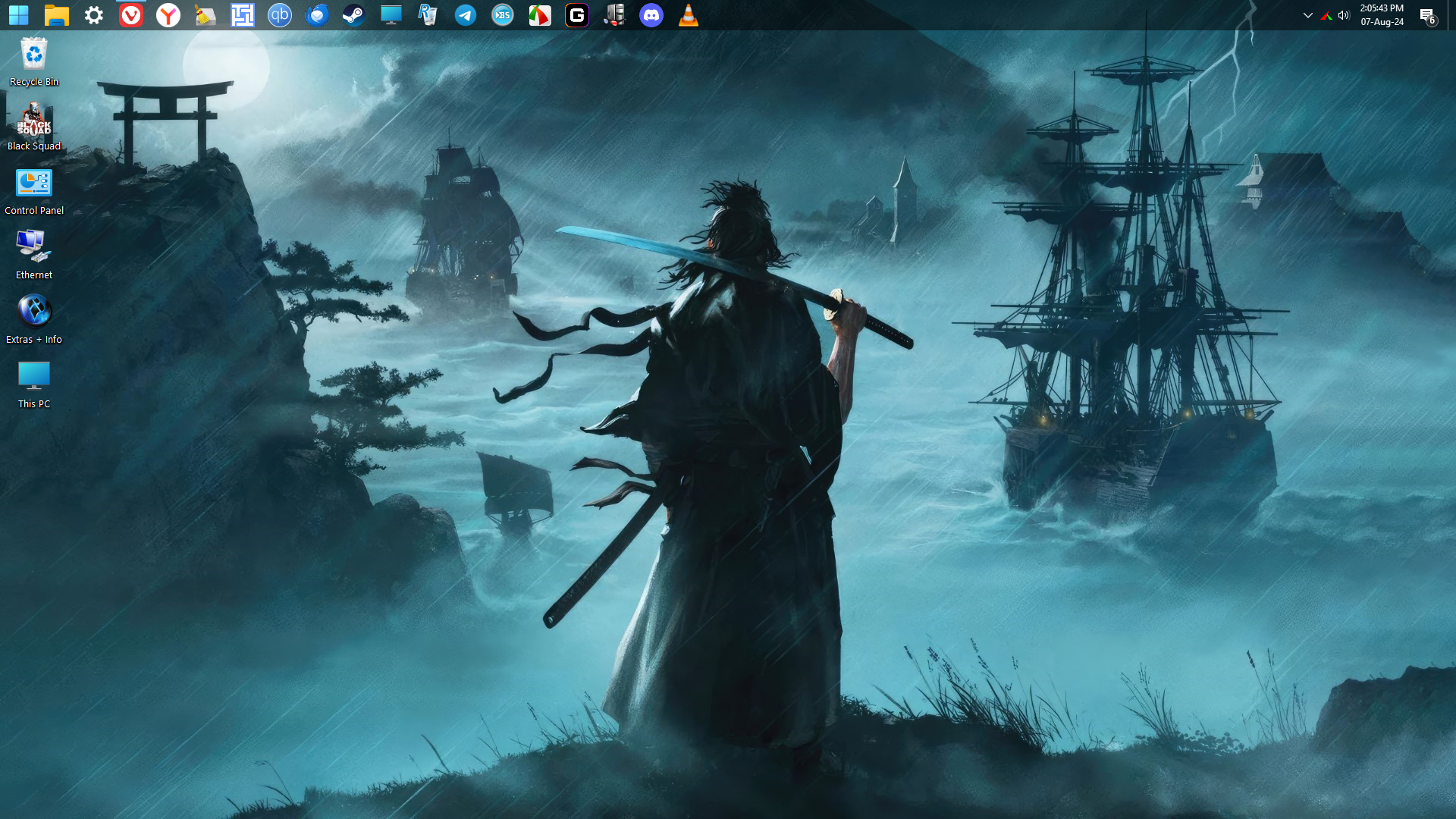Launch Telegram from the taskbar
Image resolution: width=1456 pixels, height=819 pixels.
coord(465,15)
